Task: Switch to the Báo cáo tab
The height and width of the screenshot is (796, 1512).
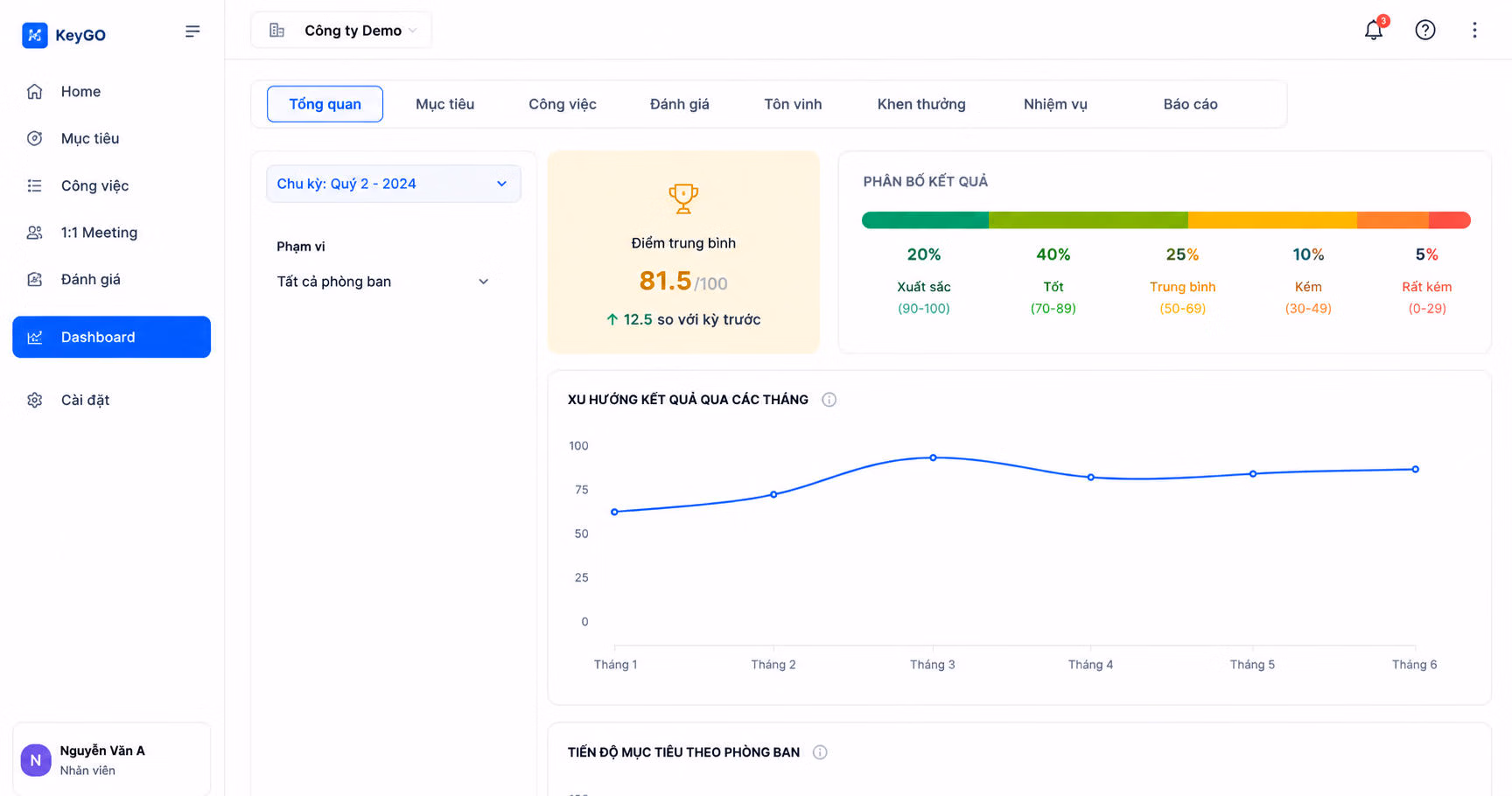Action: pos(1190,104)
